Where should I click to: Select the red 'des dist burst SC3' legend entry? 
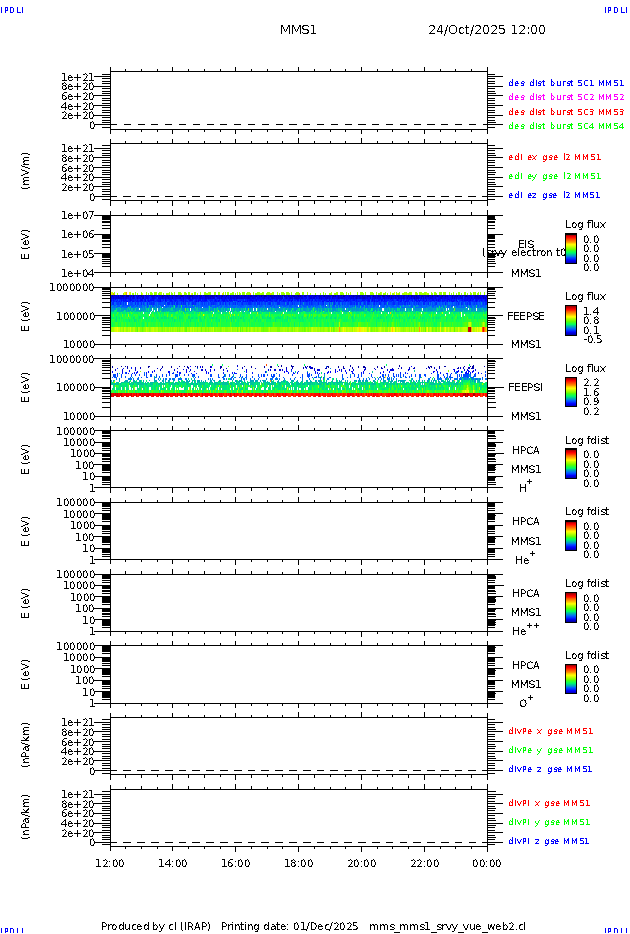coord(566,112)
